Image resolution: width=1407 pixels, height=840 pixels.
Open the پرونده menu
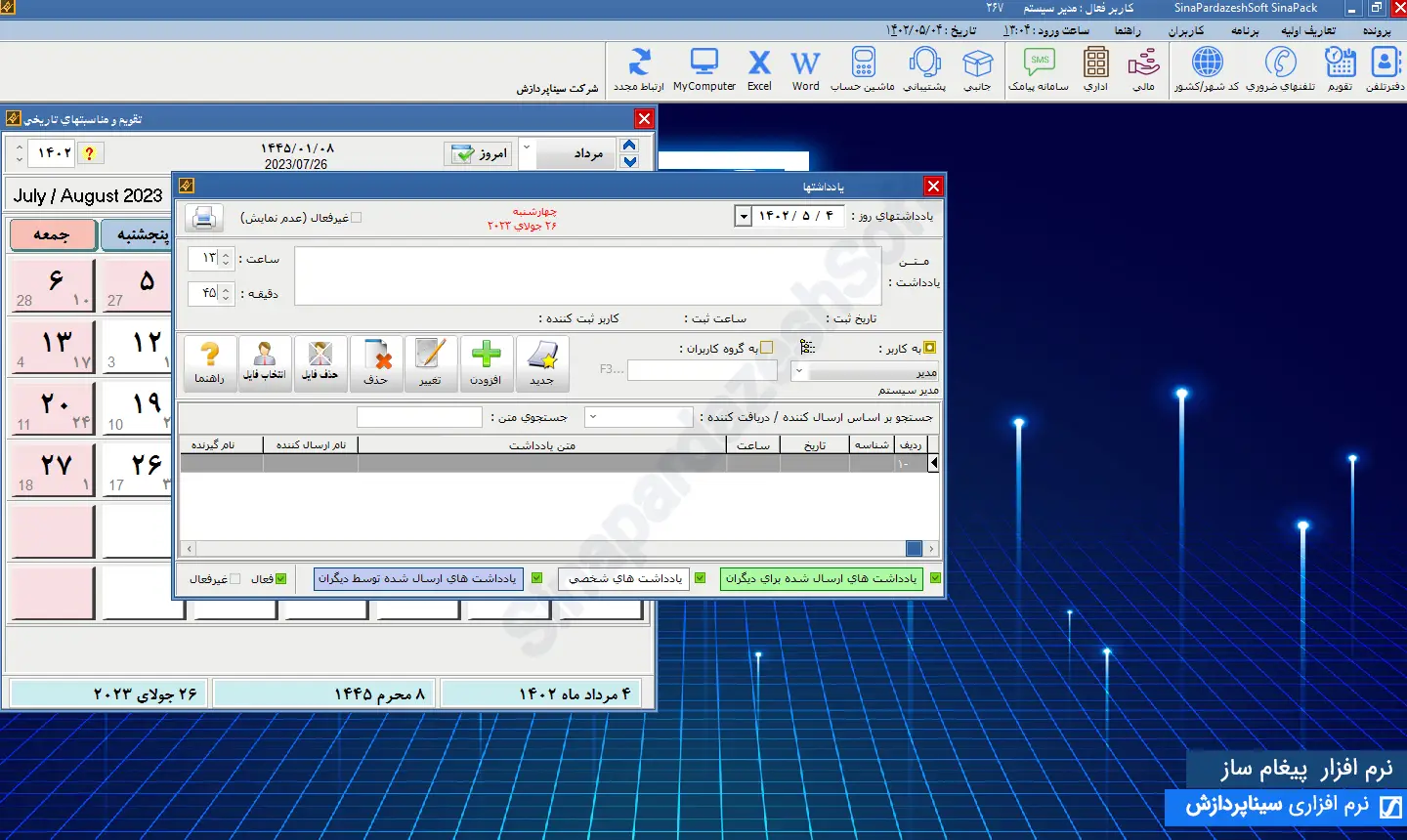pos(1377,30)
